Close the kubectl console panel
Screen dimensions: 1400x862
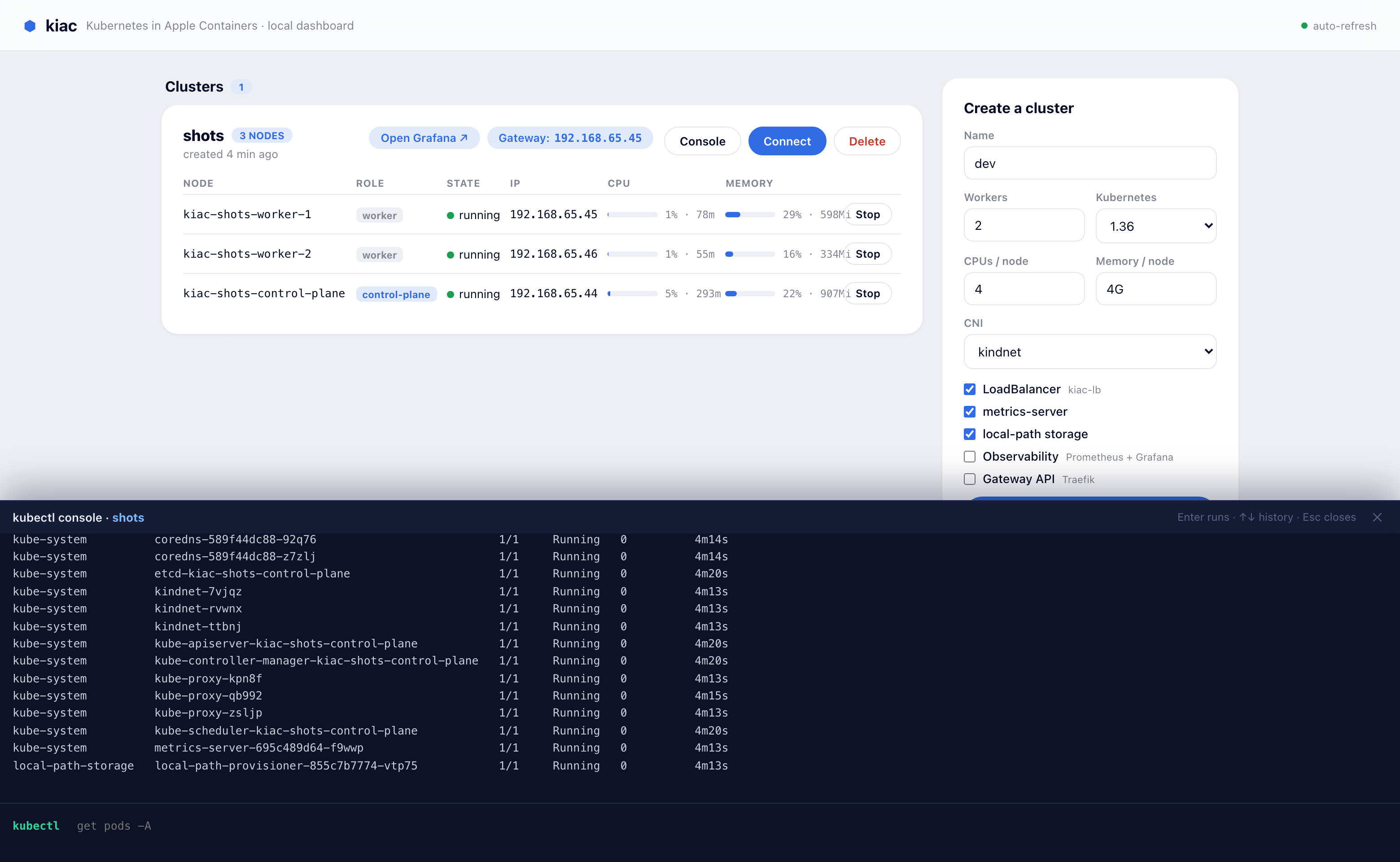click(x=1377, y=518)
